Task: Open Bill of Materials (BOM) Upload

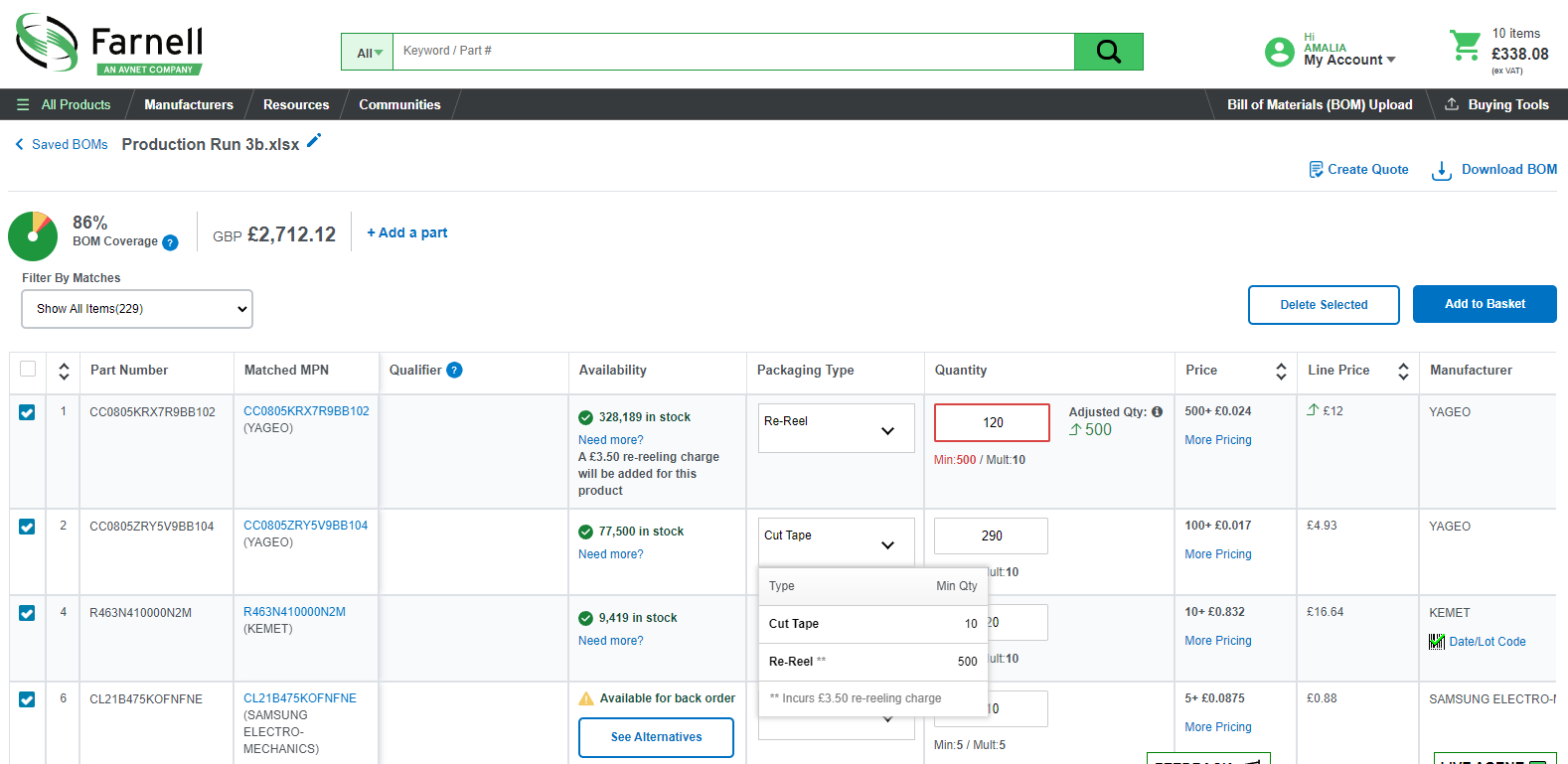Action: click(1320, 104)
